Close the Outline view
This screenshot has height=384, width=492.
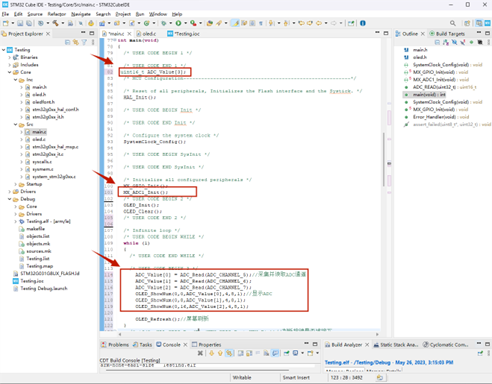pos(423,34)
